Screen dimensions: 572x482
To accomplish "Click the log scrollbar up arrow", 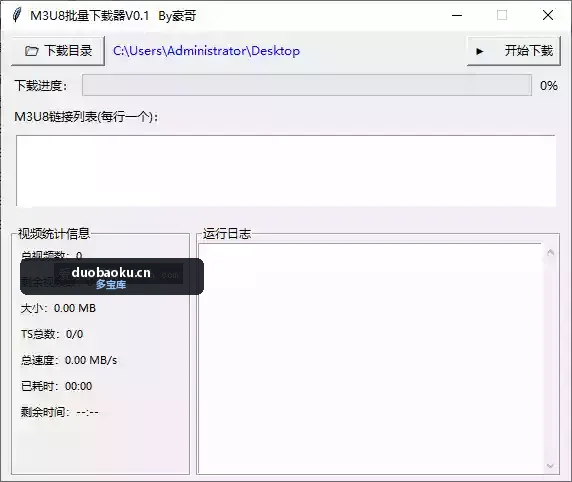I will [550, 252].
